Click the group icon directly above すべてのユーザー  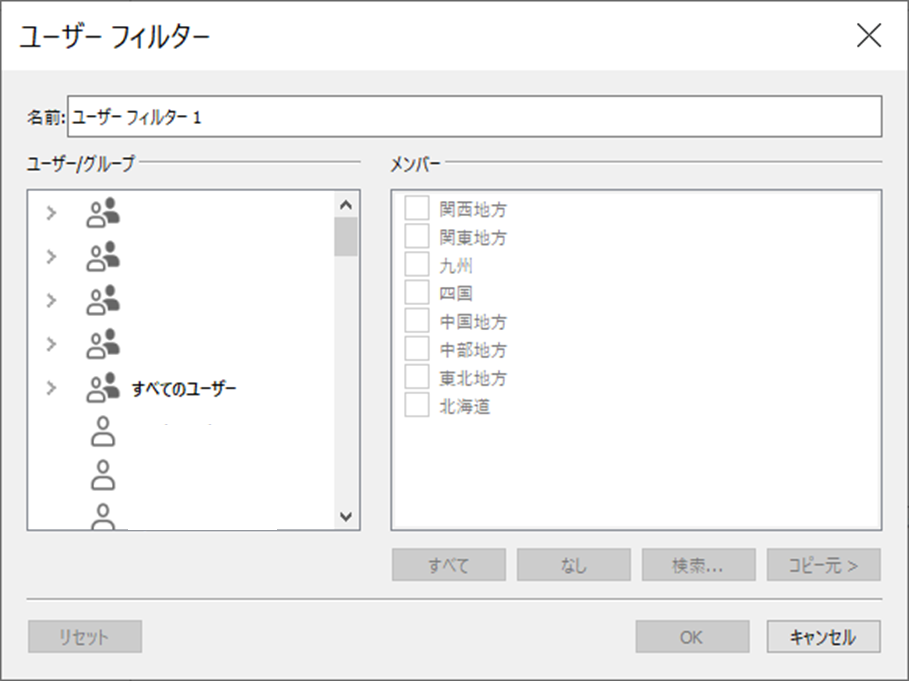103,344
